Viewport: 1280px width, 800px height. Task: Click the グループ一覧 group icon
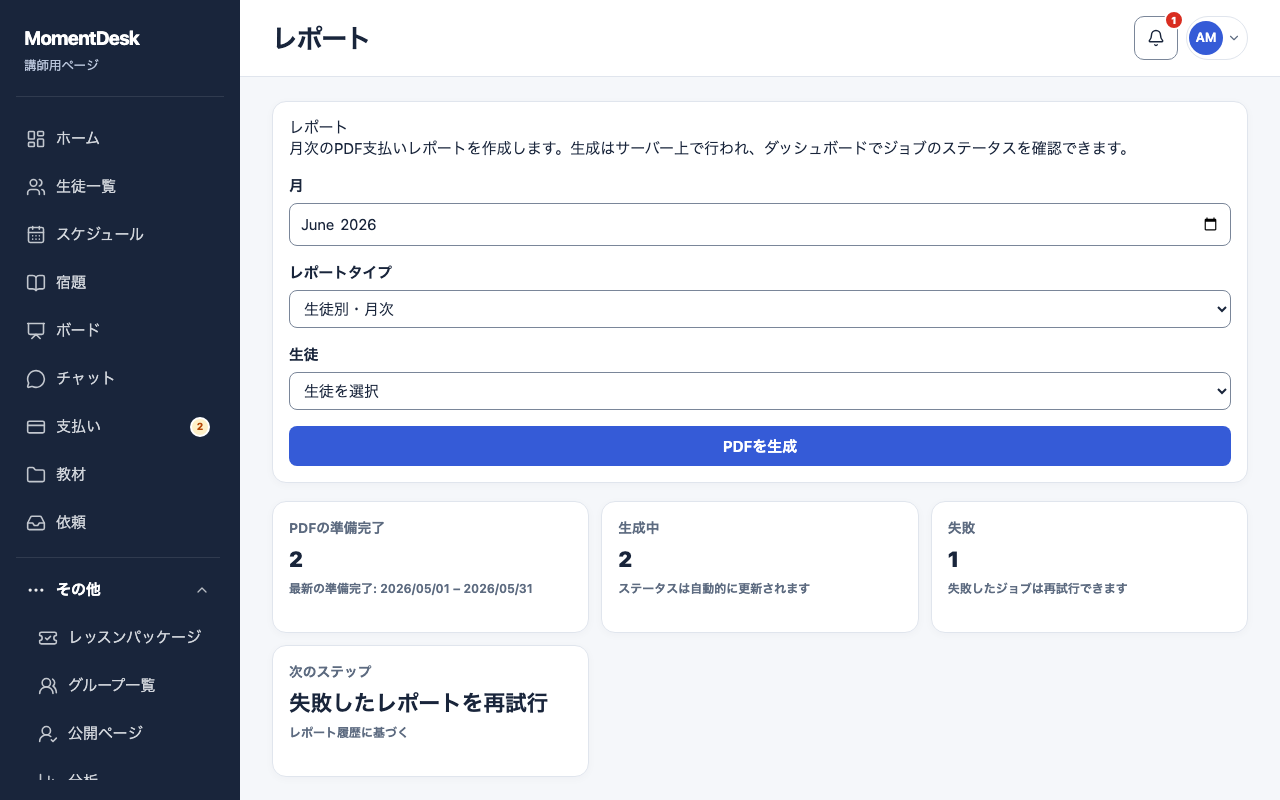tap(48, 686)
